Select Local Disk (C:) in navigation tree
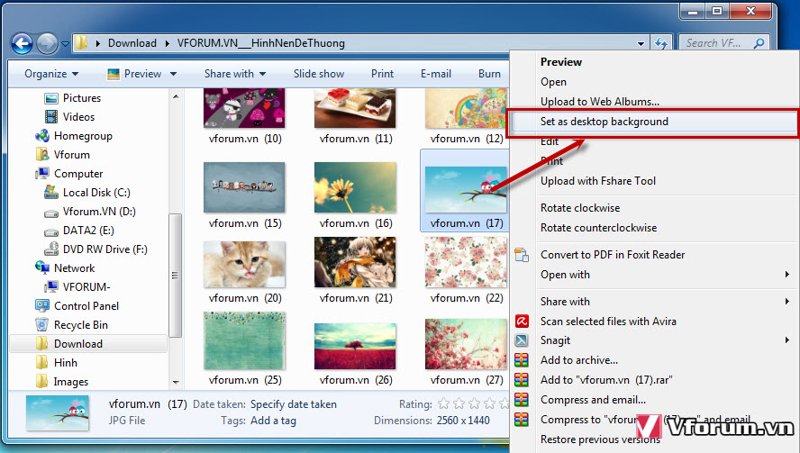Screen dimensions: 800x453 tap(96, 192)
